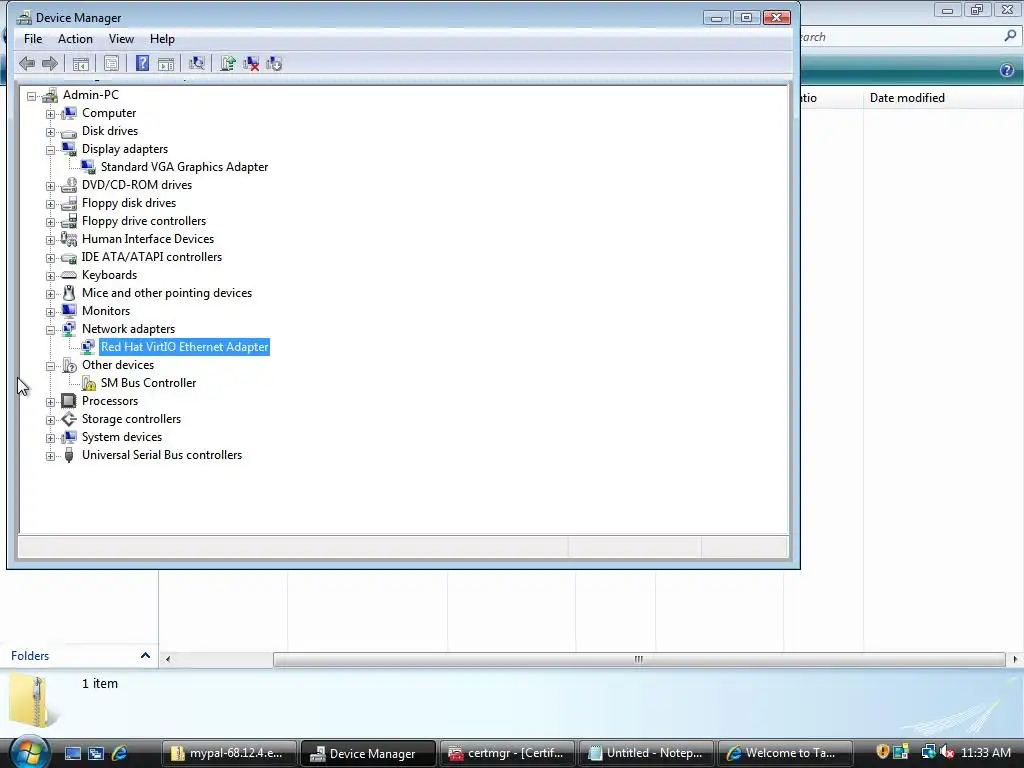The height and width of the screenshot is (768, 1024).
Task: Toggle Show/Hide Action Pane icon
Action: click(x=166, y=63)
